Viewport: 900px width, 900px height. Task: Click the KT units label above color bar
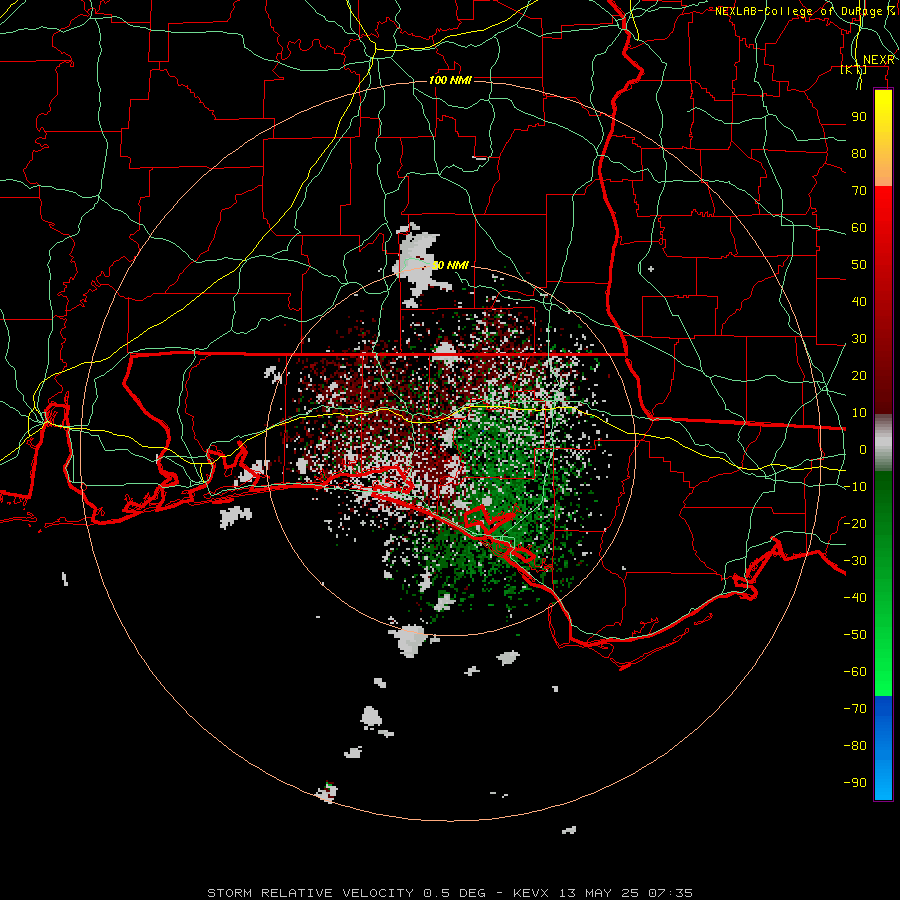[854, 70]
